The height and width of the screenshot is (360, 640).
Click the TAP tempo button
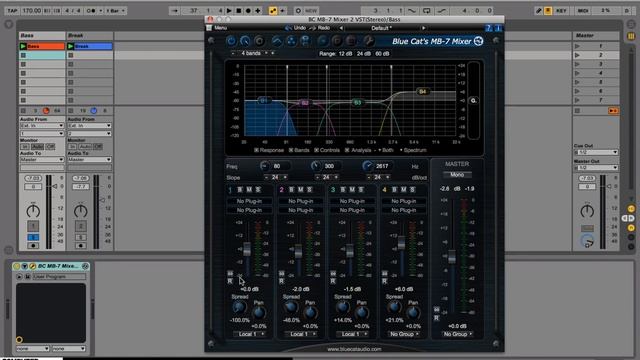click(12, 11)
